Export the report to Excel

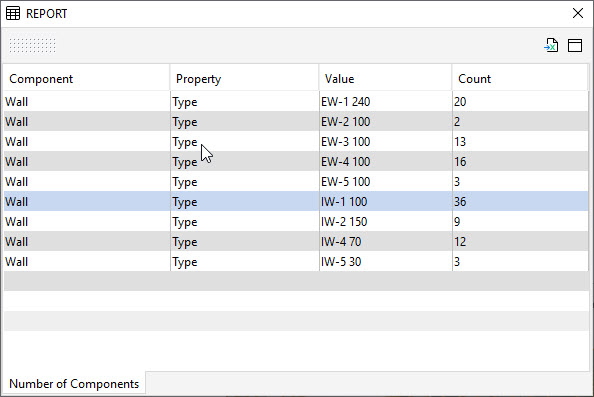click(551, 45)
